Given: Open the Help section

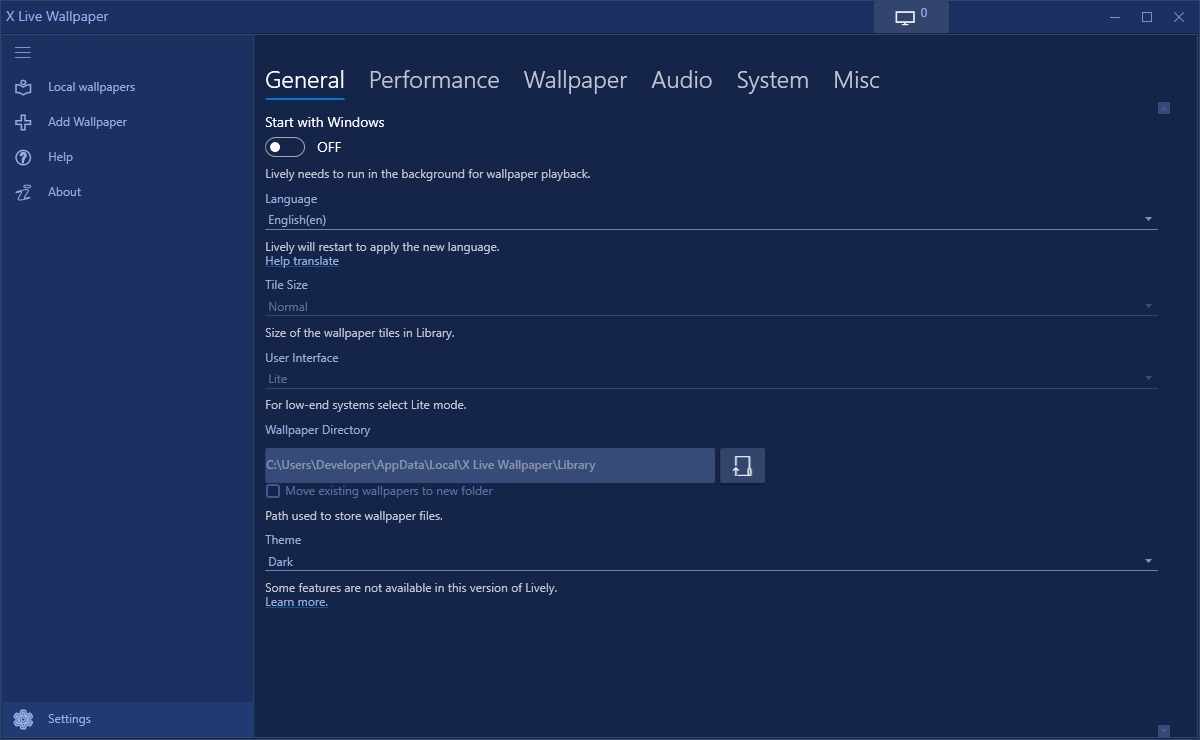Looking at the screenshot, I should click(x=22, y=157).
